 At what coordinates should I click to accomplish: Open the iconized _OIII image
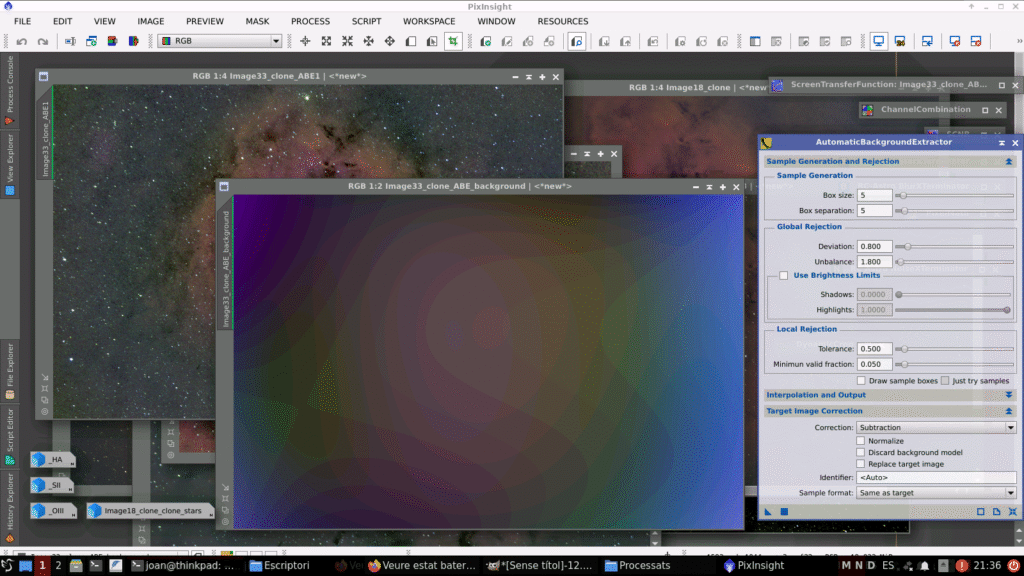click(x=53, y=511)
